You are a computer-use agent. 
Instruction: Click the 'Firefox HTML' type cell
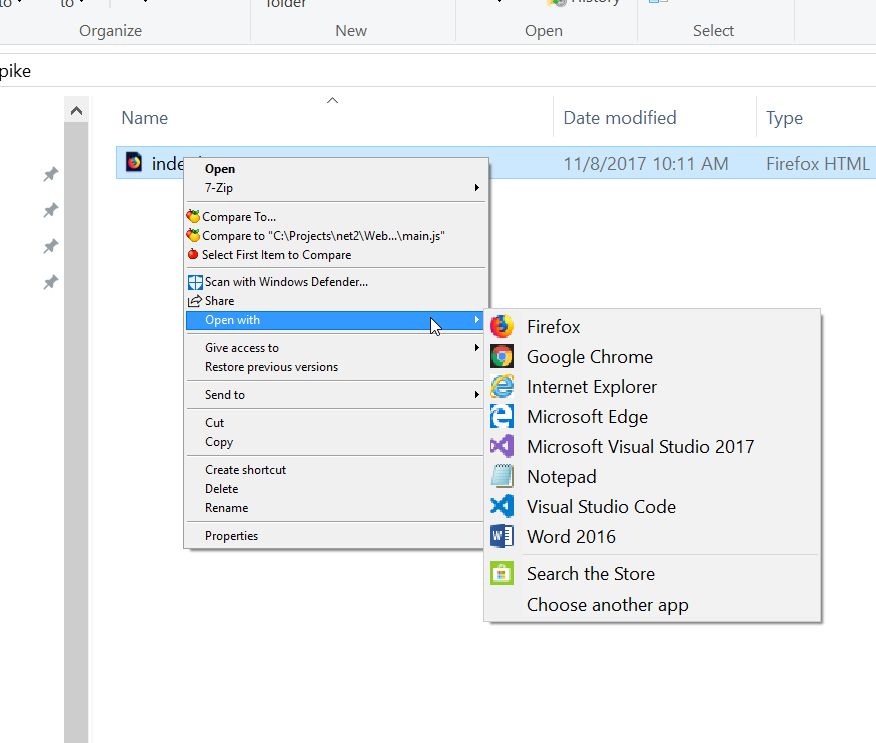click(x=817, y=164)
